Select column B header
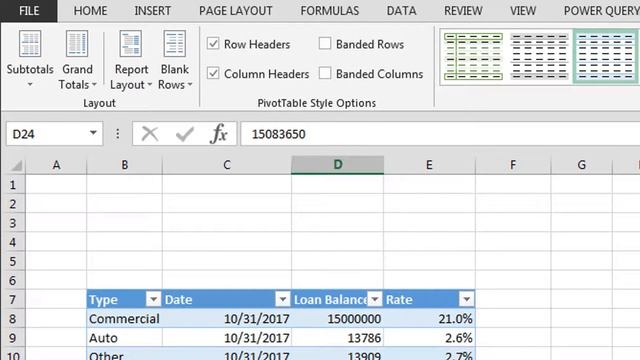This screenshot has height=360, width=640. [x=124, y=165]
